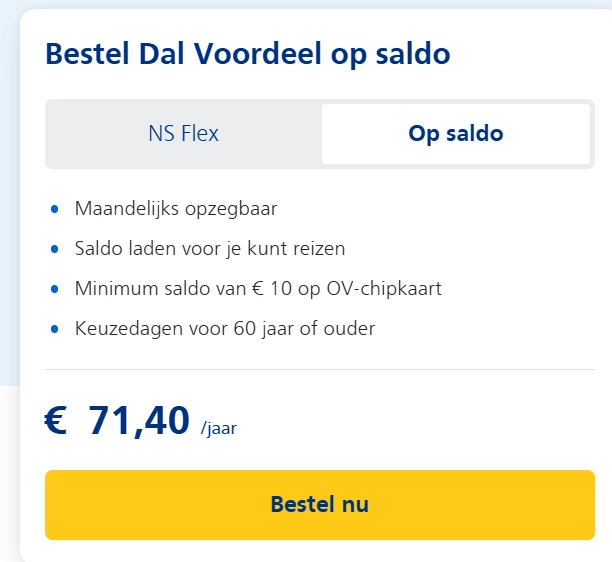Click the /jaar label next to the price
612x562 pixels.
coord(219,429)
